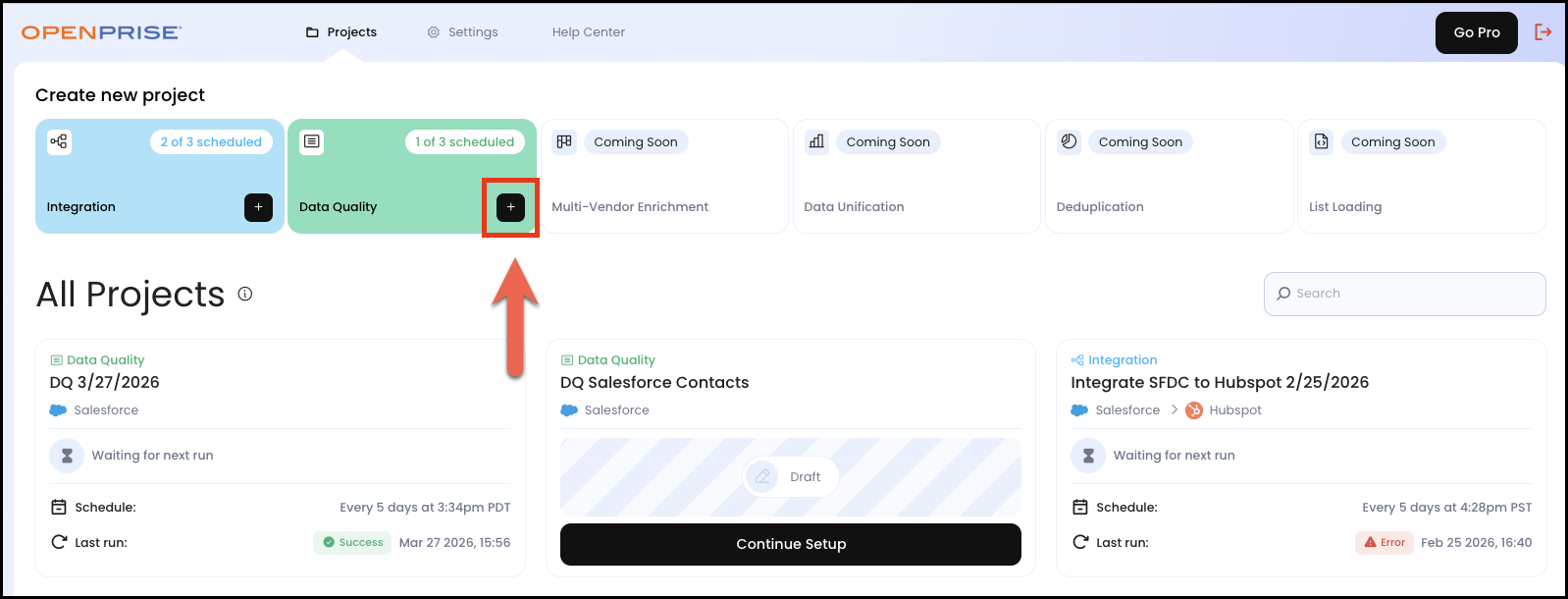The image size is (1568, 599).
Task: Click the Error status badge
Action: (1384, 542)
